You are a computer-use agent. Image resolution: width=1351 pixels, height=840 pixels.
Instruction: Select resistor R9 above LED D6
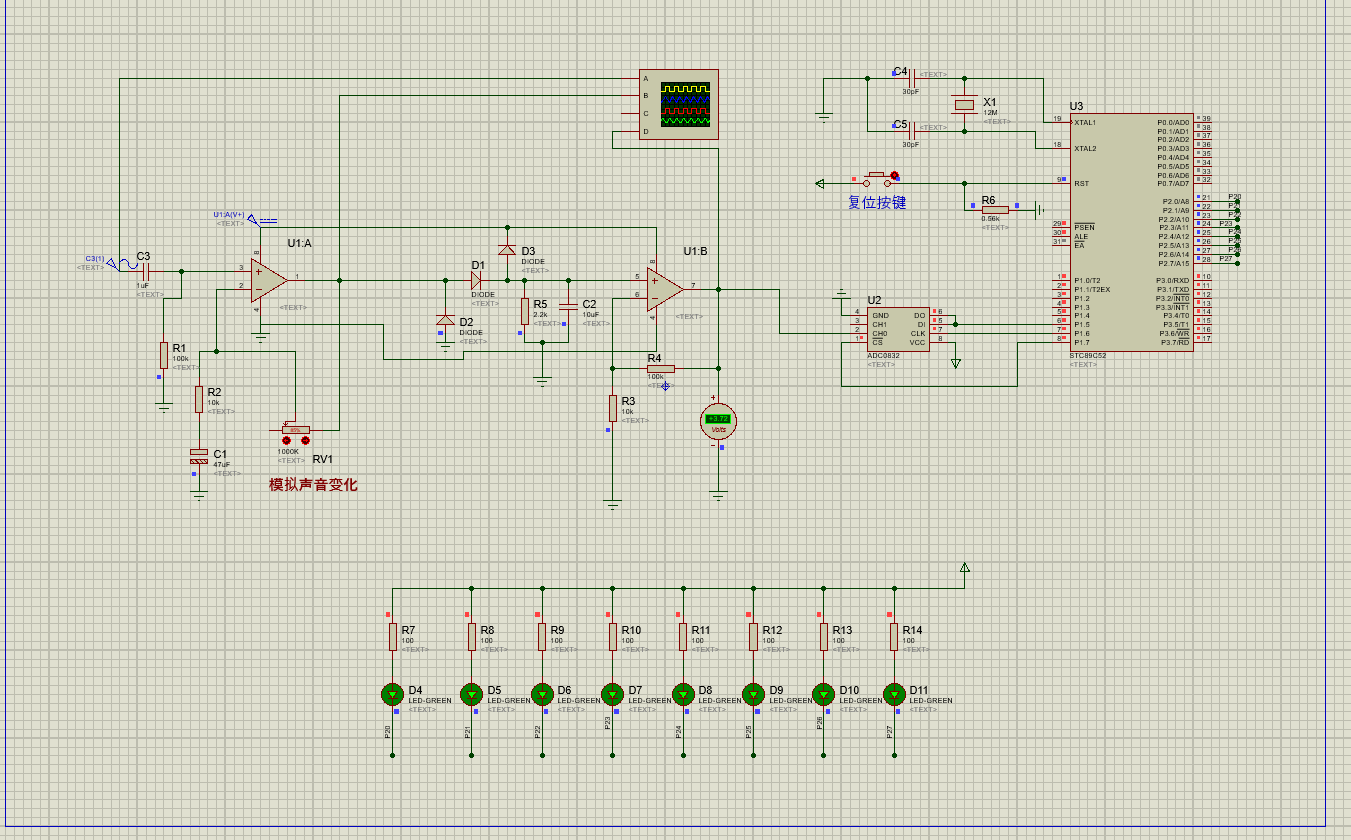tap(542, 637)
